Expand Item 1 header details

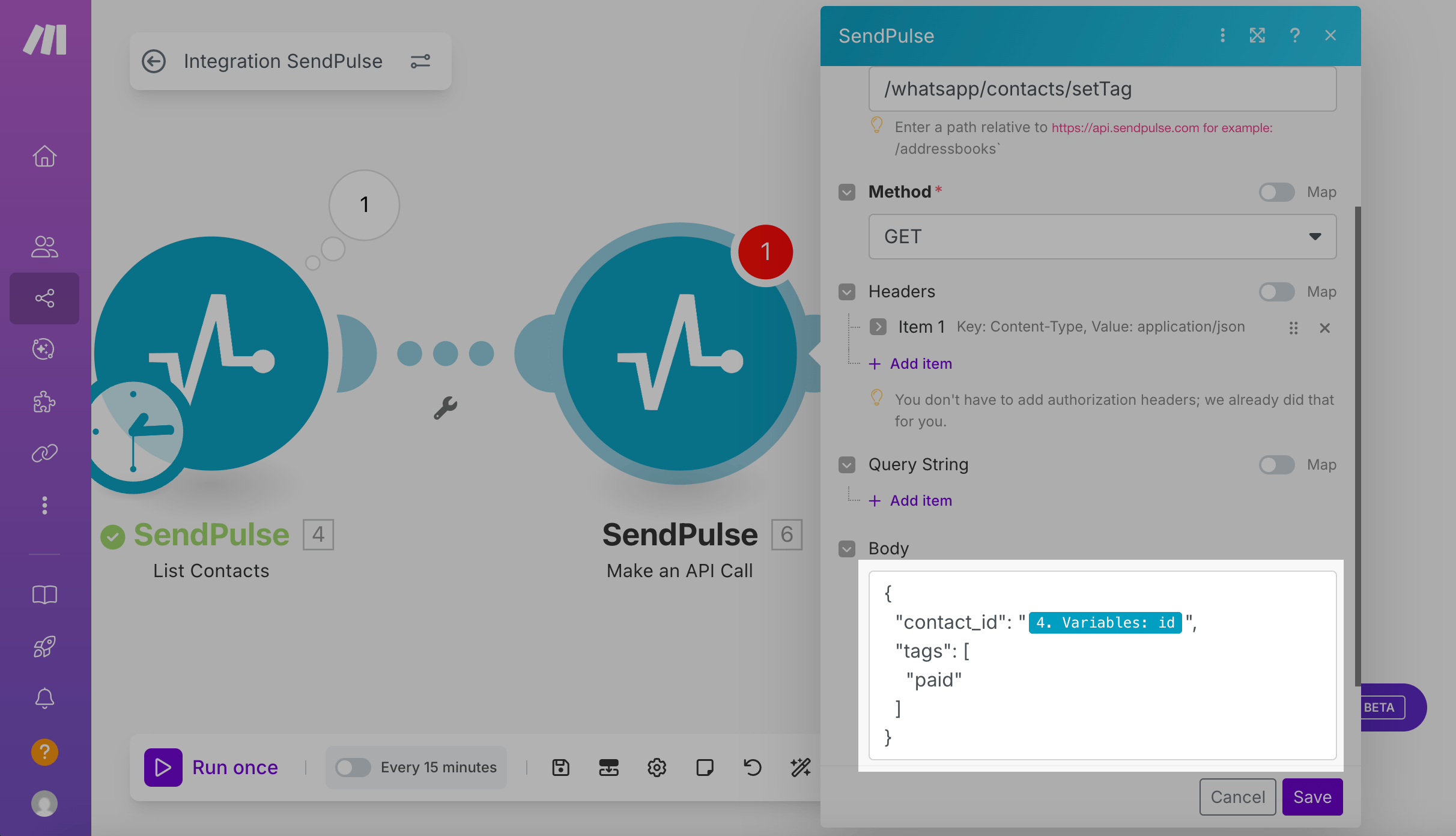click(878, 327)
